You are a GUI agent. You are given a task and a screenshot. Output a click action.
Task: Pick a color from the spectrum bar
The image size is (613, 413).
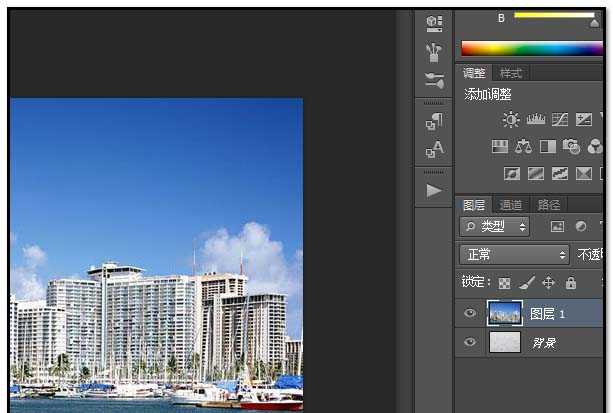point(530,48)
